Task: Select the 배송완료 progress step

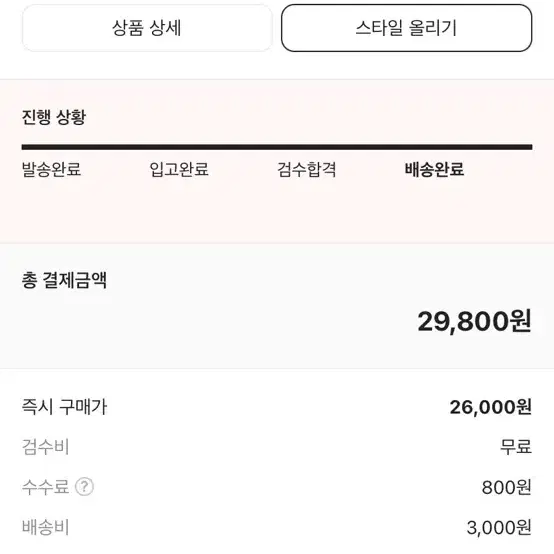Action: point(434,169)
